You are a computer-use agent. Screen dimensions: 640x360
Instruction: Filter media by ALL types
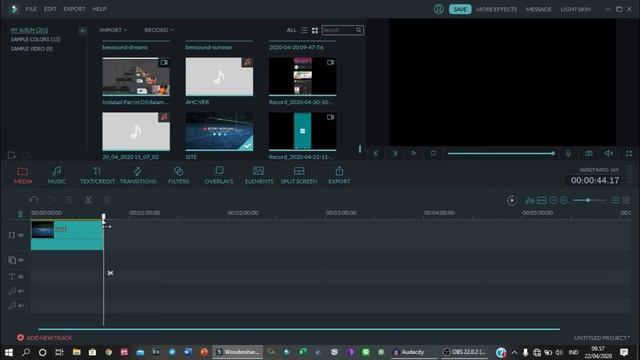[291, 30]
